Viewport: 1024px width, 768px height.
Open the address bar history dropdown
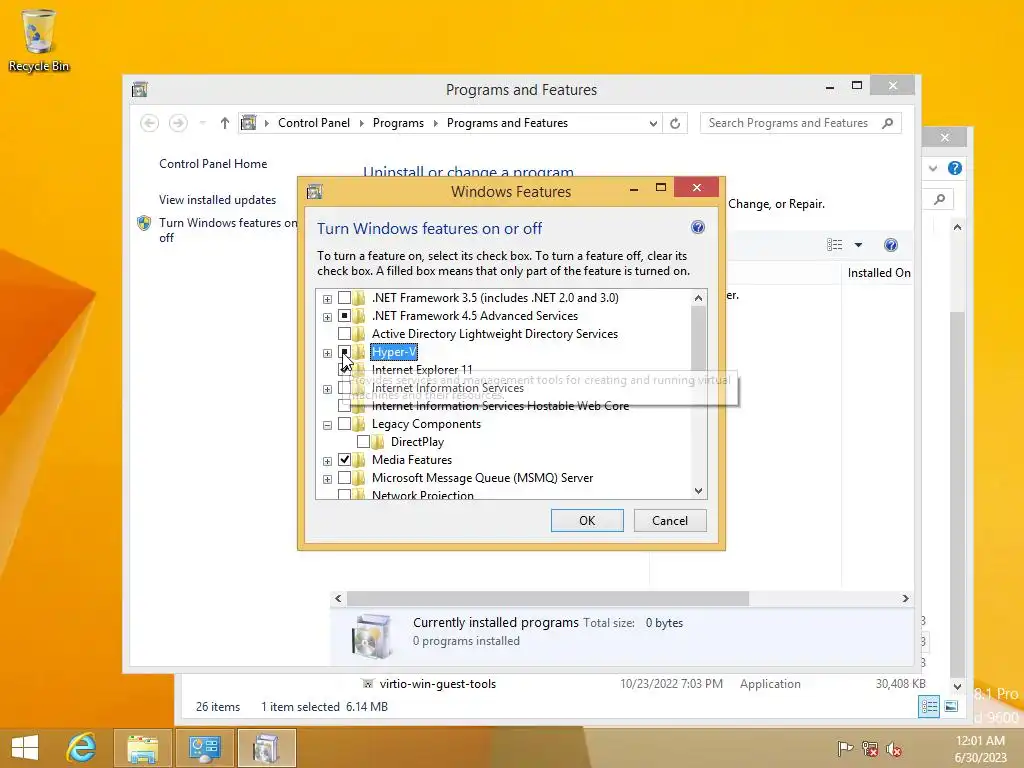(x=652, y=123)
